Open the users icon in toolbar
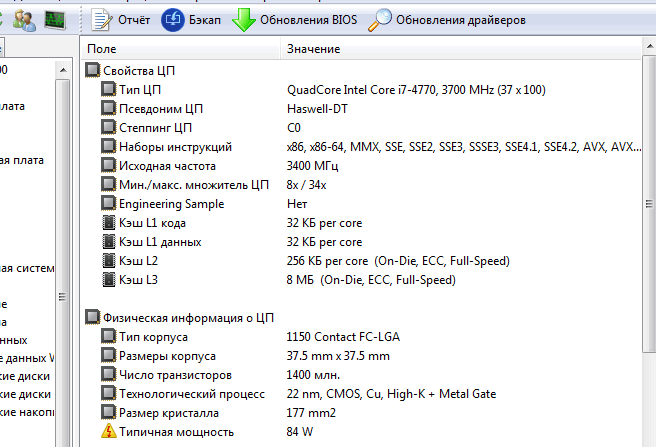 point(24,21)
